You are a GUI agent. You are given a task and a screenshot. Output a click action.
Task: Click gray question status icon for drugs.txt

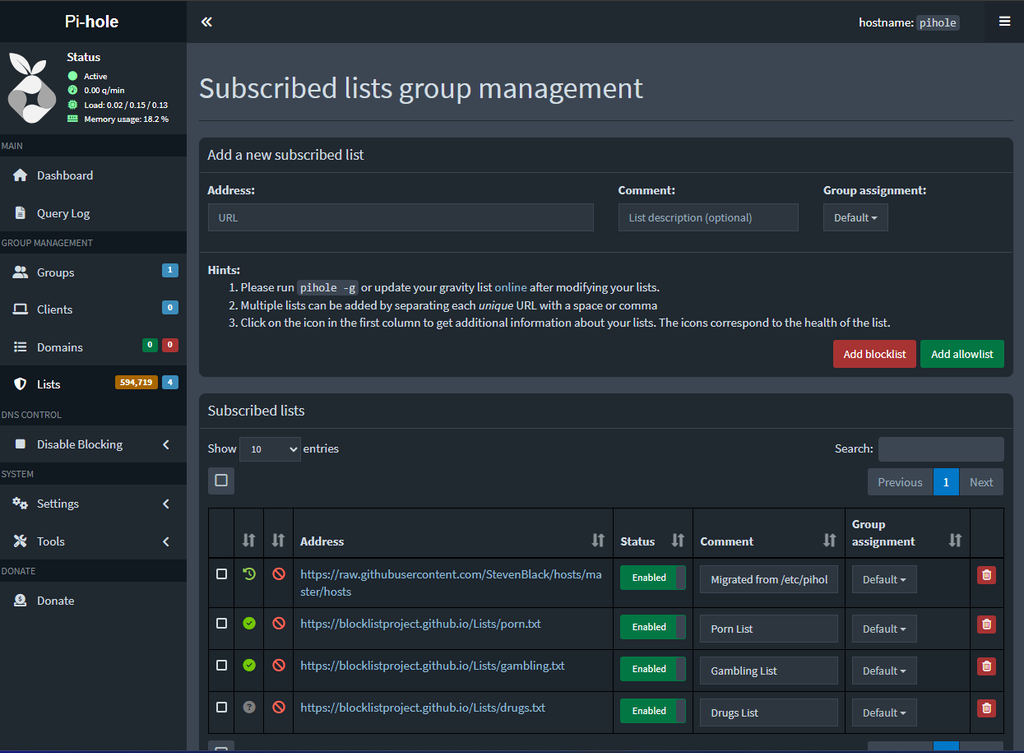point(249,707)
